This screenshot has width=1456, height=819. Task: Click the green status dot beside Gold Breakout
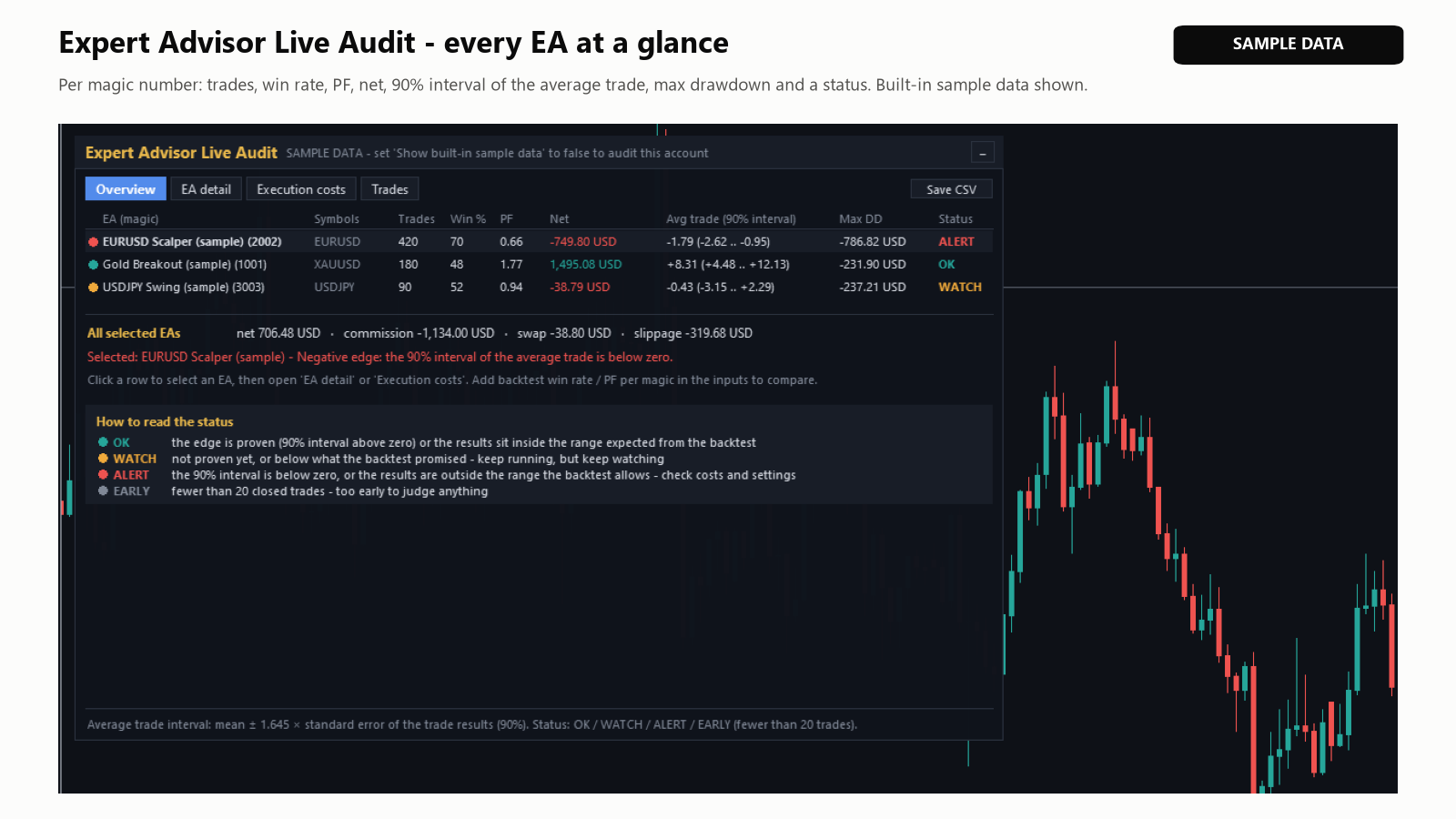click(x=93, y=265)
